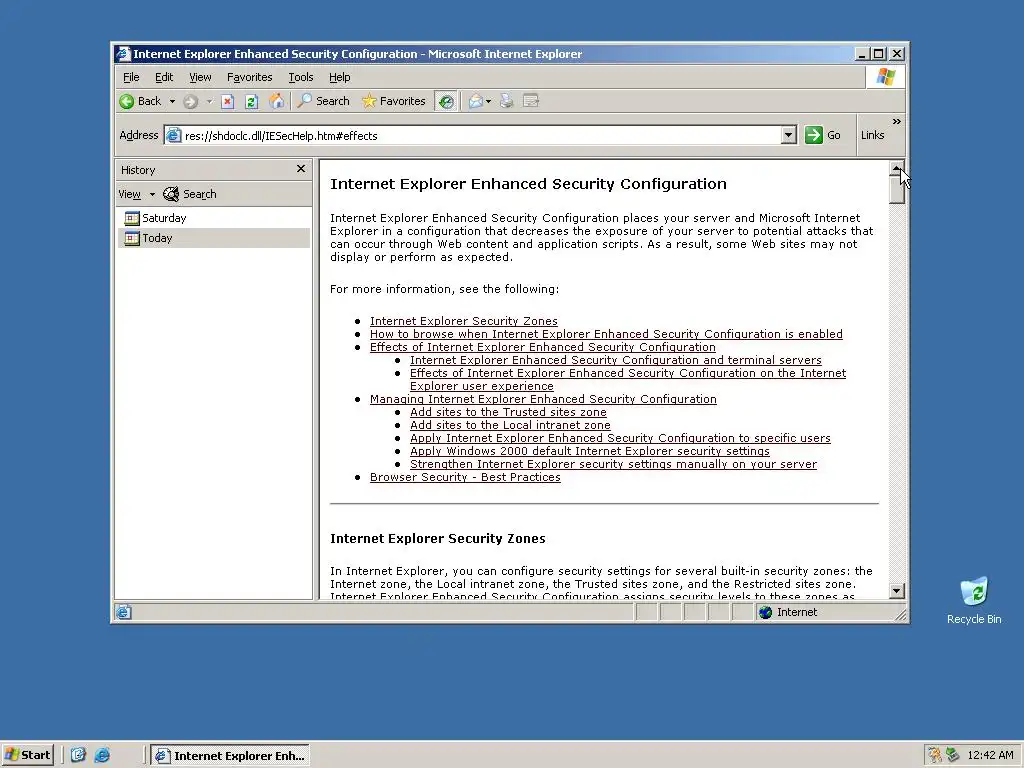The image size is (1024, 768).
Task: Go to the Home page icon
Action: pyautogui.click(x=276, y=101)
